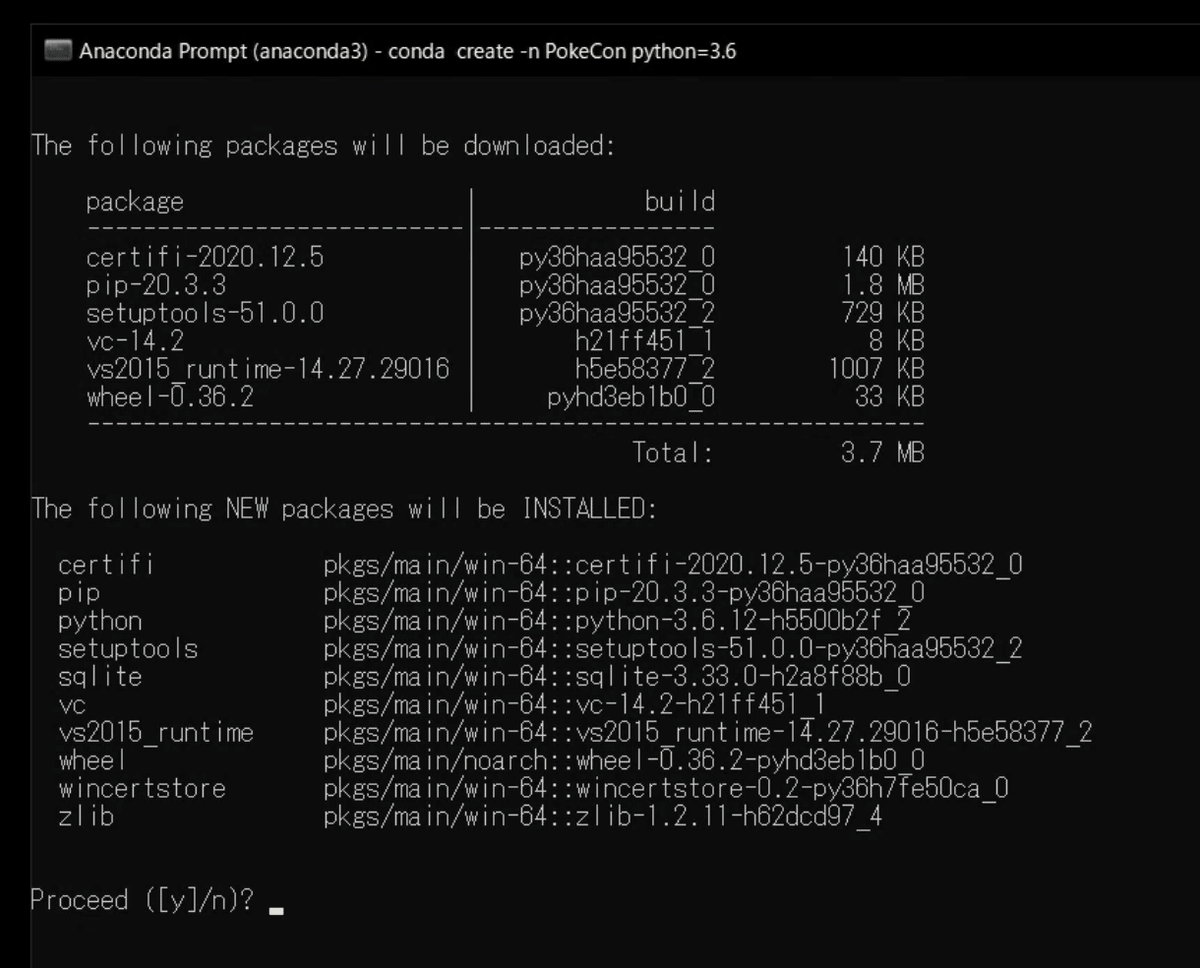Click build 'pyhd3eb1b0_0' value
Viewport: 1200px width, 968px height.
[x=631, y=398]
